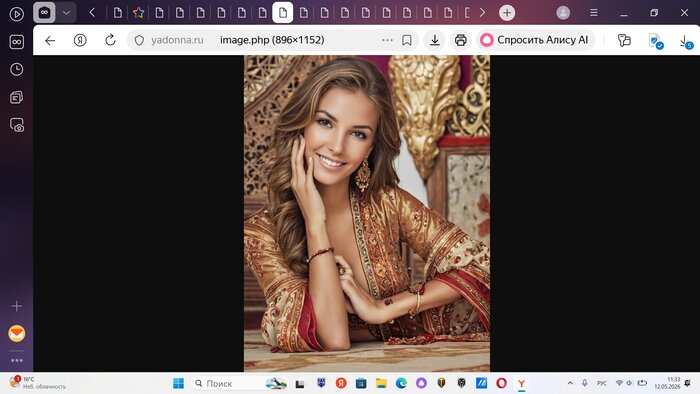Open the infinity icon in the sidebar
The image size is (700, 394).
17,42
